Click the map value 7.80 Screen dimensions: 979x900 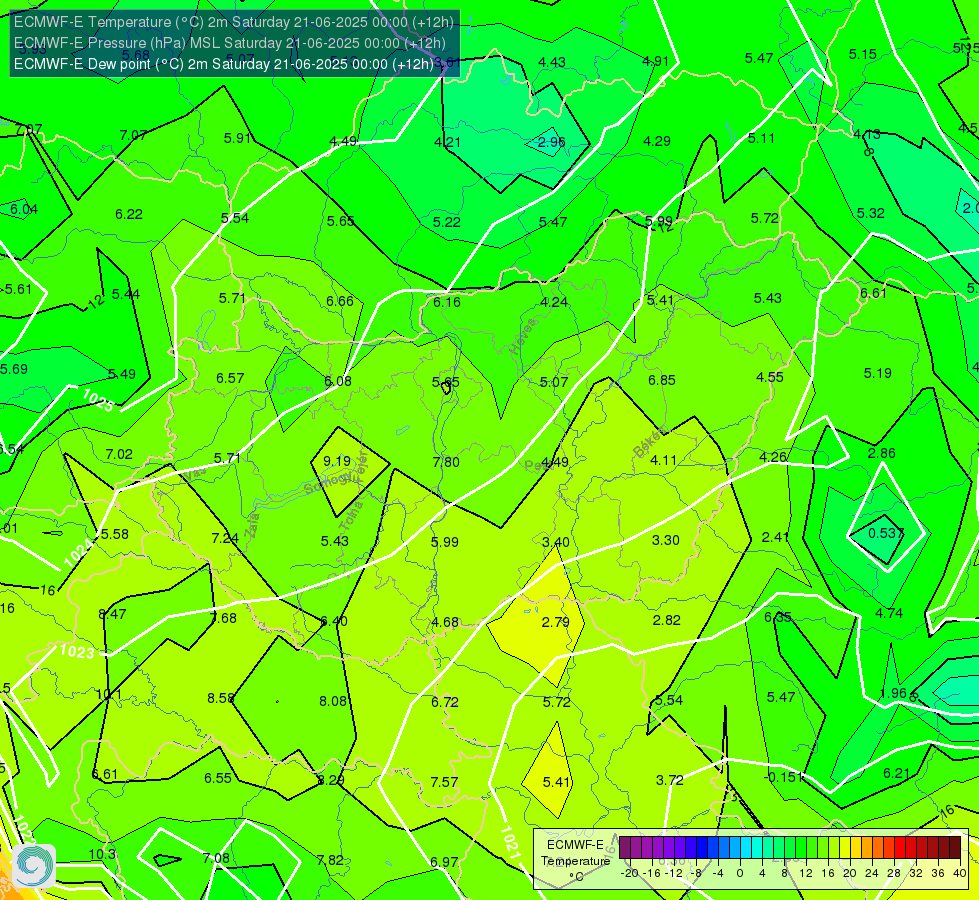[446, 462]
